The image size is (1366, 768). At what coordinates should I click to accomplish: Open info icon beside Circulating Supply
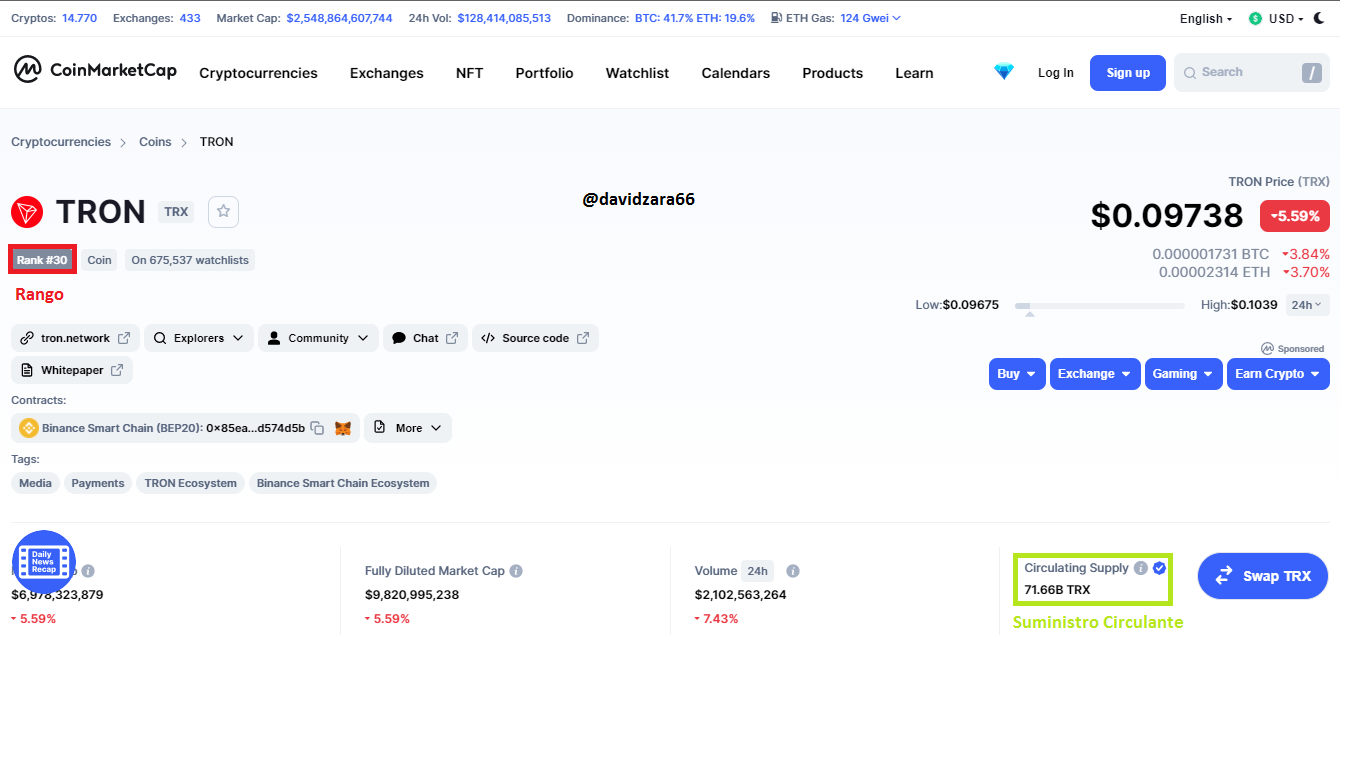point(1141,568)
